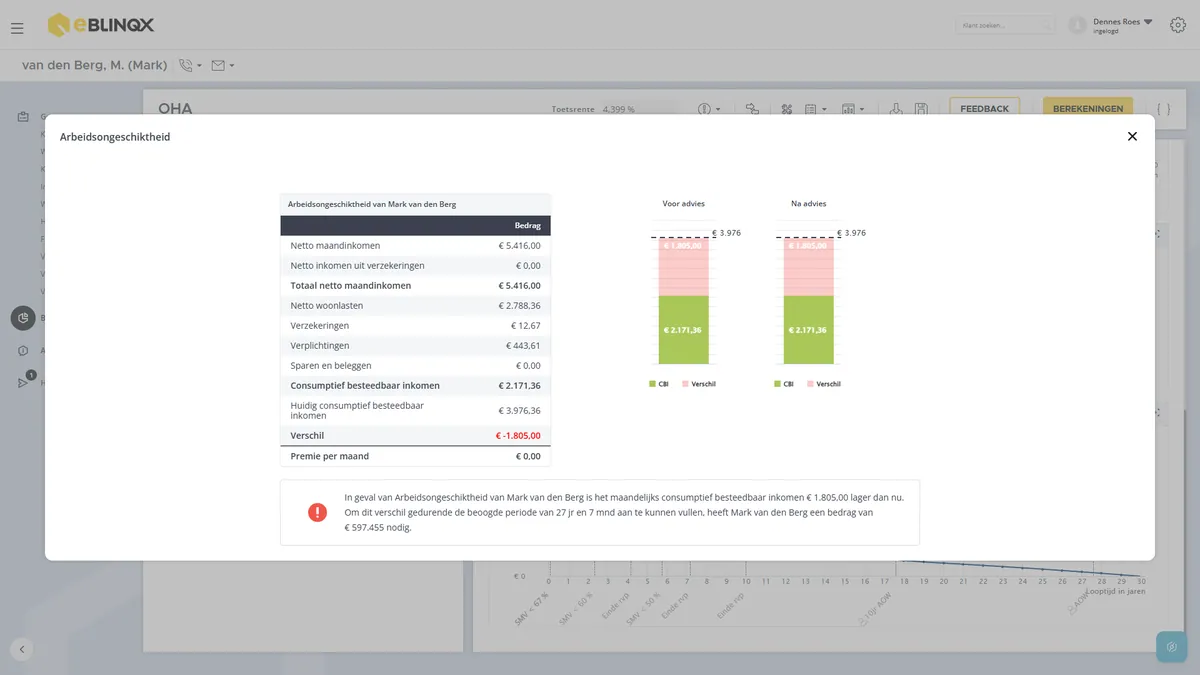Open the chart view dropdown
Viewport: 1200px width, 675px height.
pos(852,109)
